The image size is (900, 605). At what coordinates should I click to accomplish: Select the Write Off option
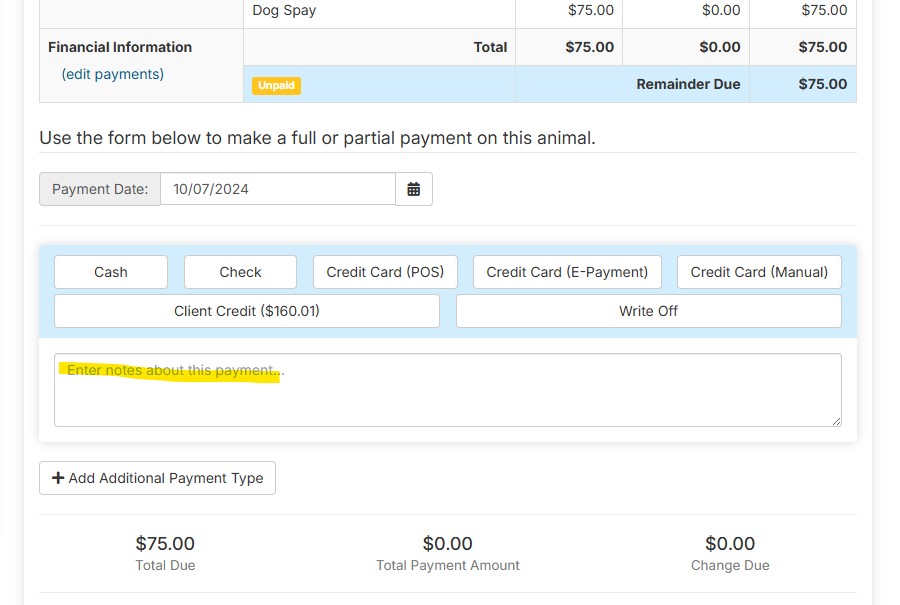click(x=648, y=311)
